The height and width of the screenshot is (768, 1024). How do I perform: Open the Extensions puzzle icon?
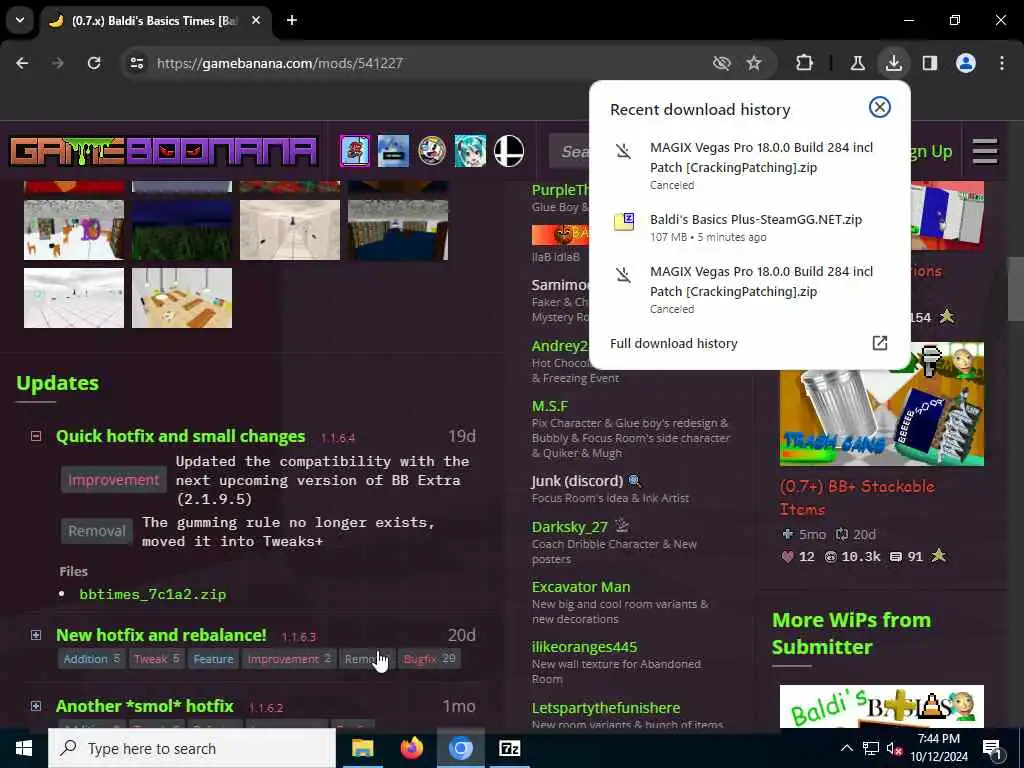(805, 63)
